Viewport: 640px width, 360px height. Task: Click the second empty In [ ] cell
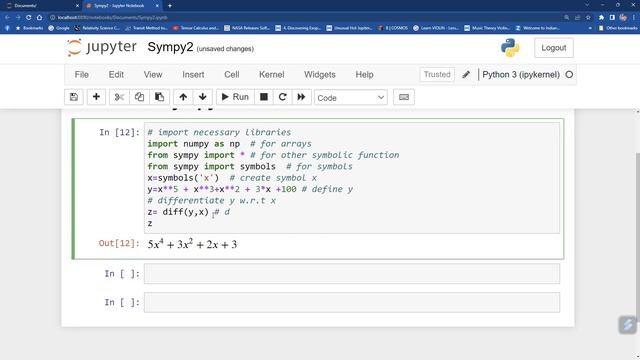tap(352, 302)
